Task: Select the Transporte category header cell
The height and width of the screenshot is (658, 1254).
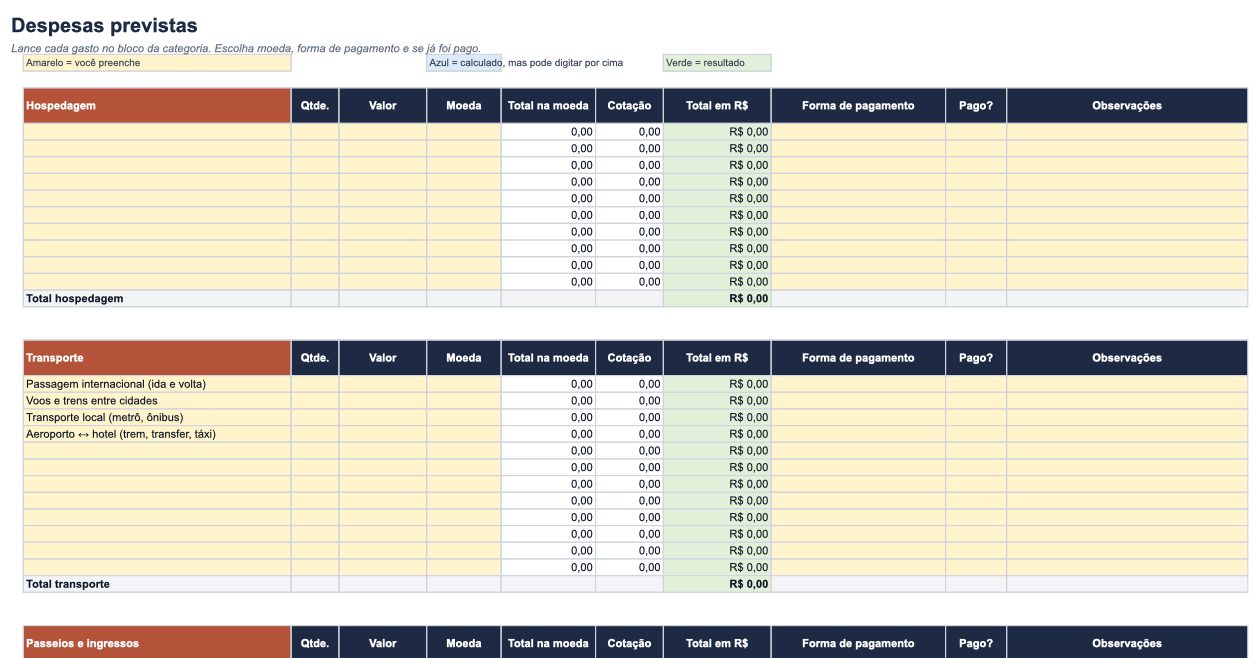Action: [x=157, y=358]
